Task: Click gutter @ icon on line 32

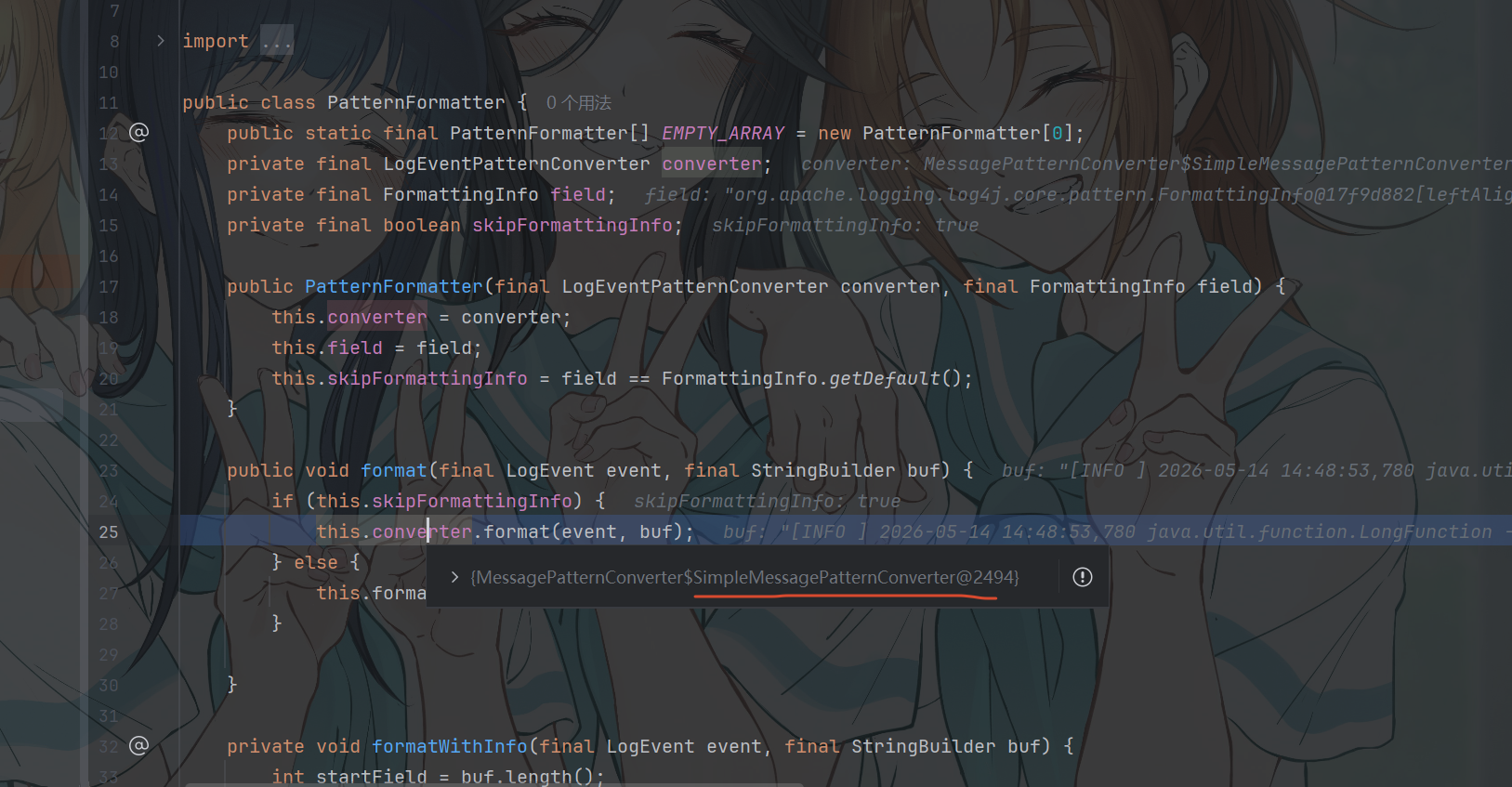Action: click(138, 745)
